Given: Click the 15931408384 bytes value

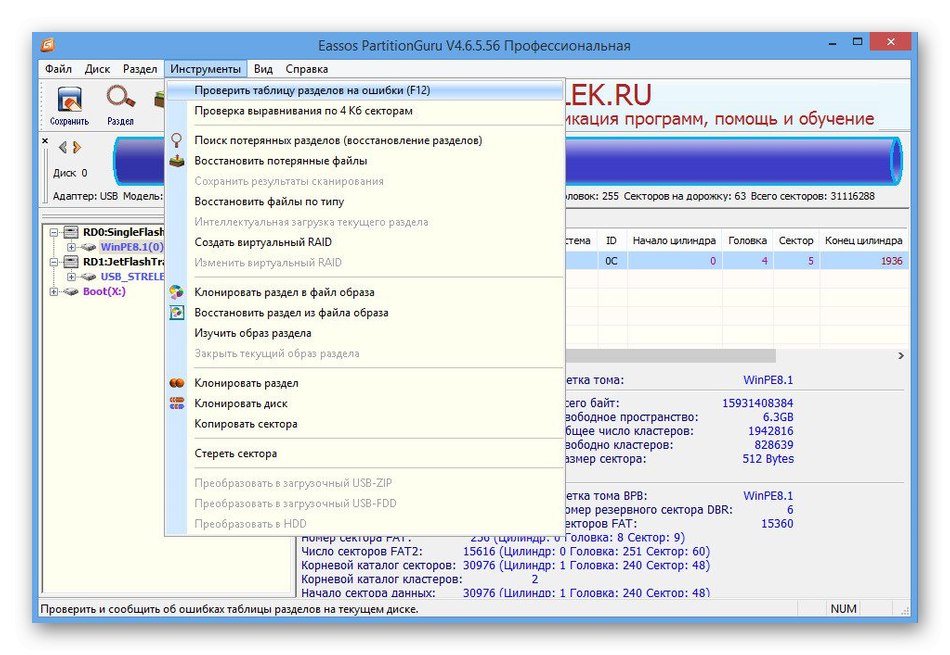Looking at the screenshot, I should 757,403.
